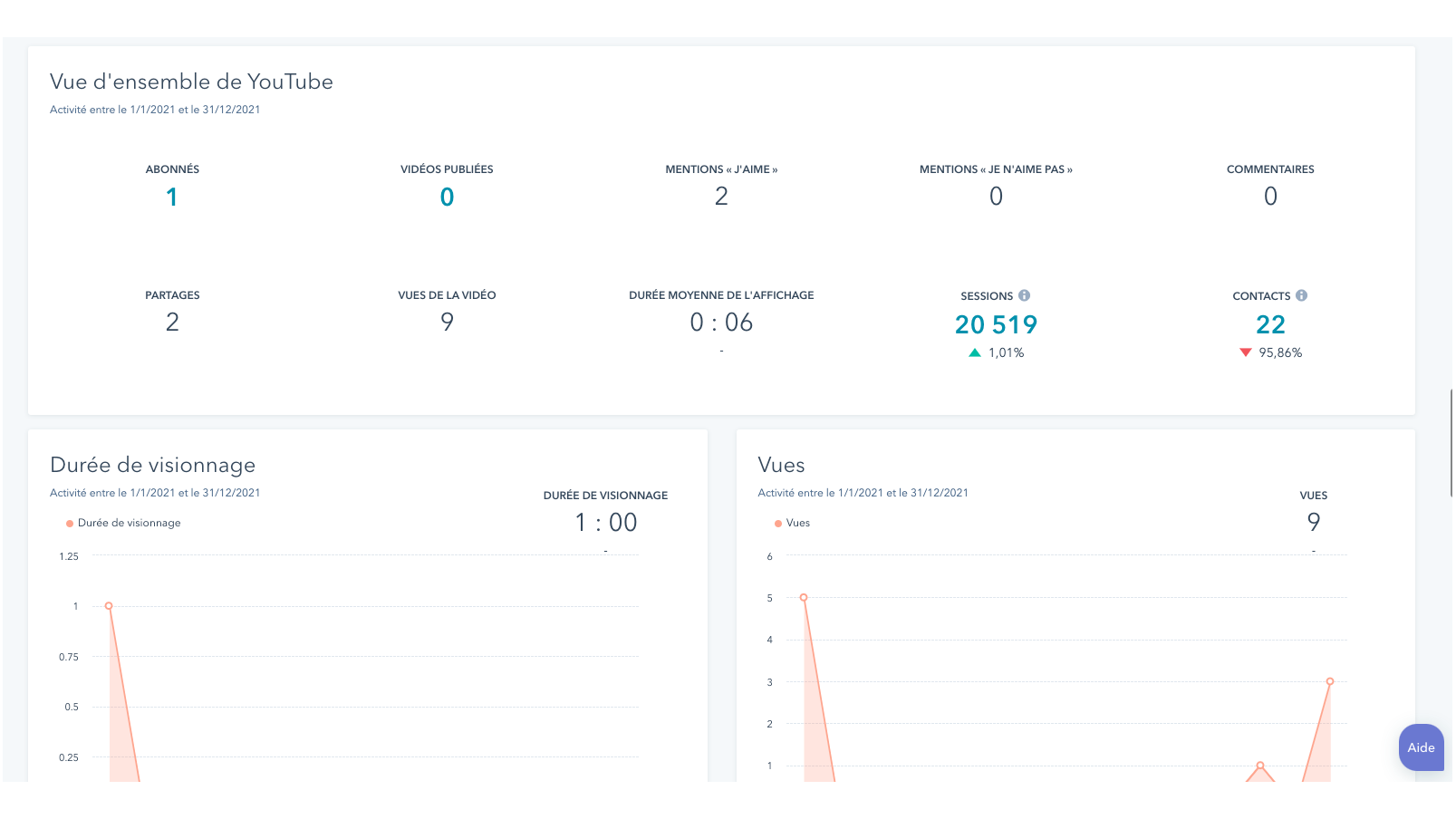Click the Contacts value 22
The height and width of the screenshot is (819, 1456).
tap(1270, 324)
